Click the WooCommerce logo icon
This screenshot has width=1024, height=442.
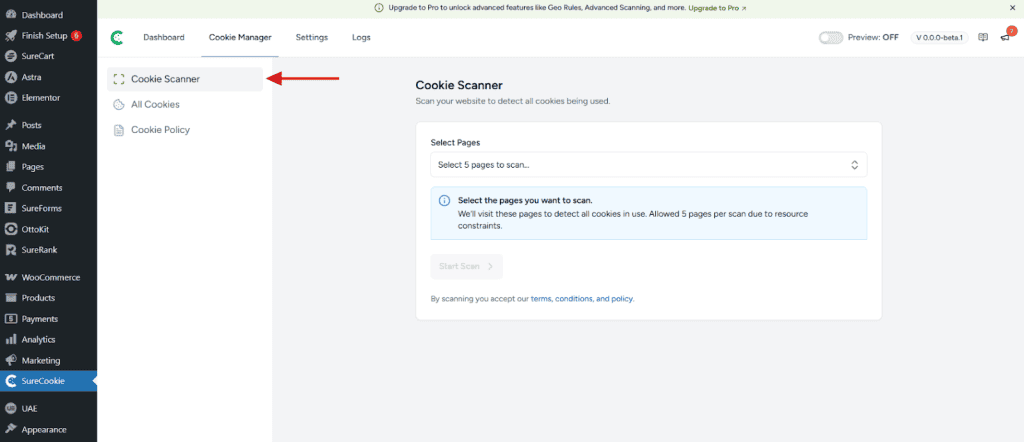10,277
